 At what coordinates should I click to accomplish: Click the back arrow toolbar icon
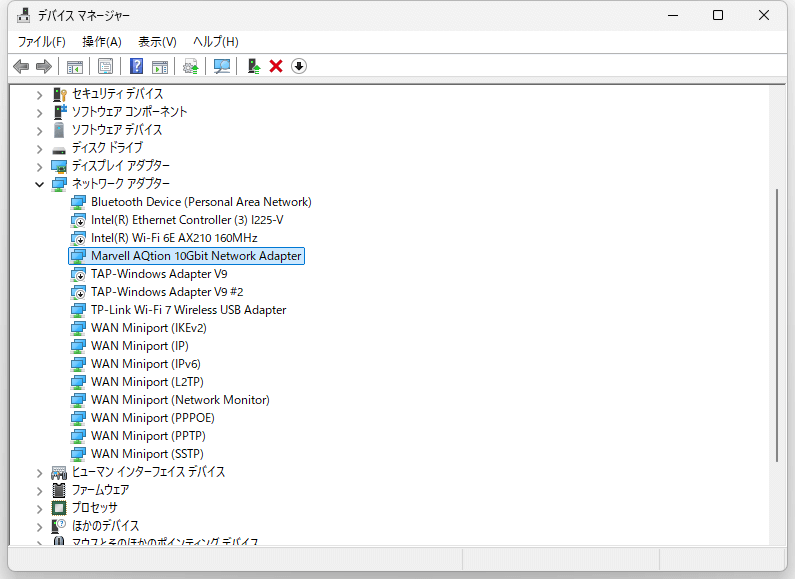point(20,66)
